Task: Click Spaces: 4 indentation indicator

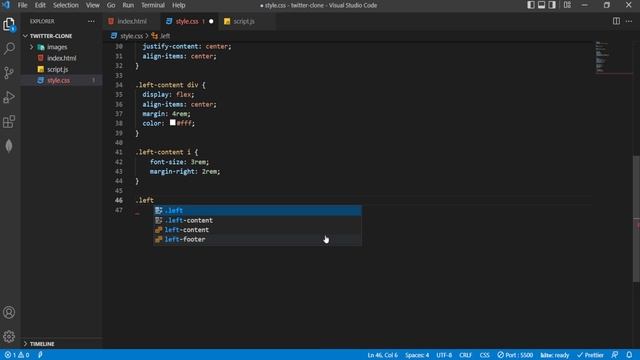Action: point(417,355)
